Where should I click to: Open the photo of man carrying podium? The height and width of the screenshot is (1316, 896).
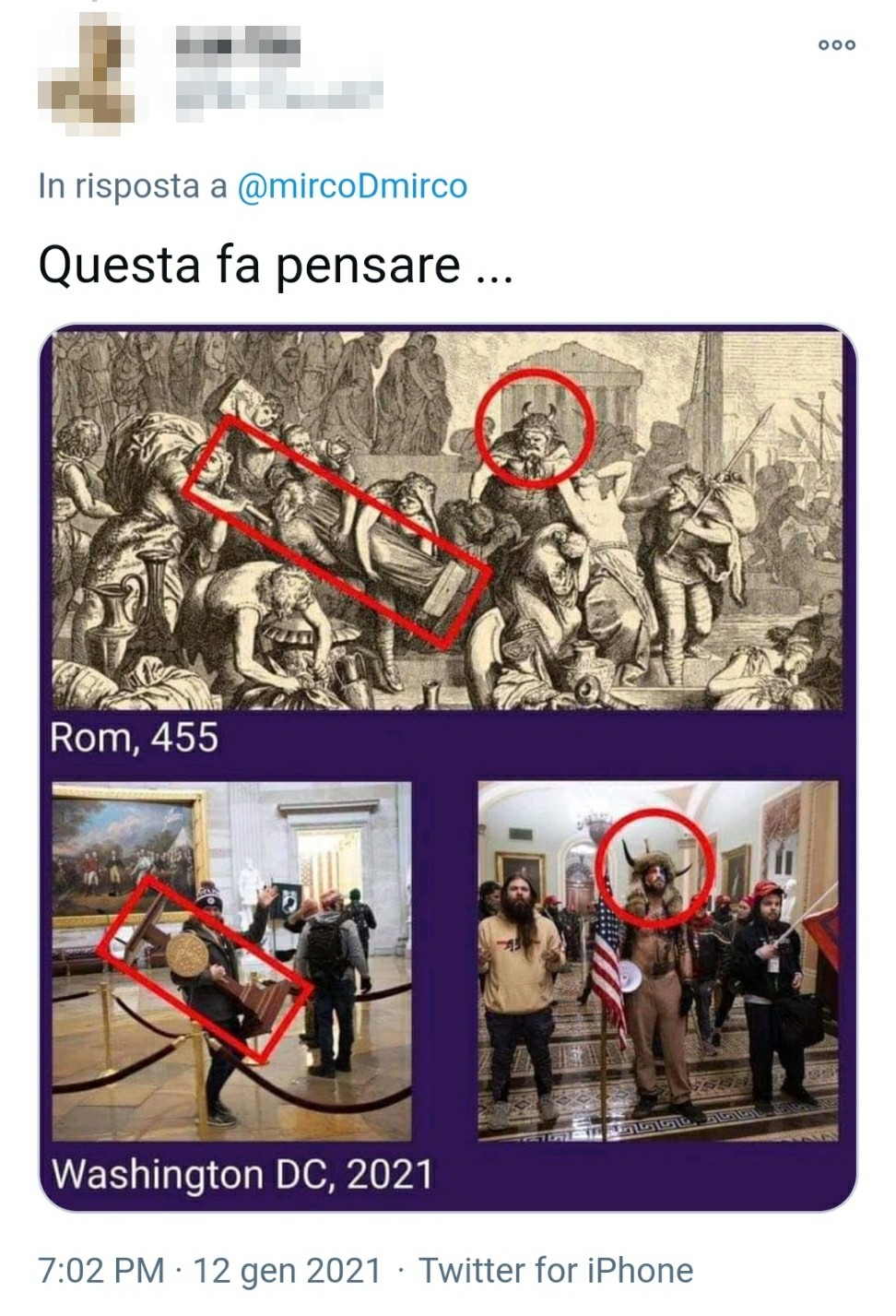(231, 961)
